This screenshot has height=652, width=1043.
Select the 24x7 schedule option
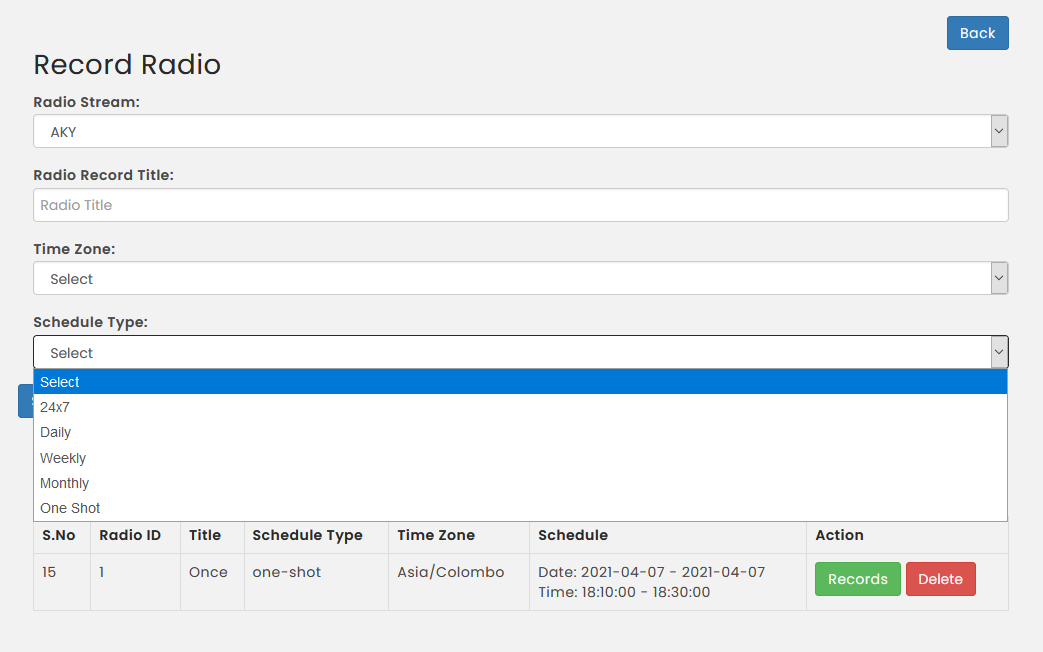coord(520,407)
